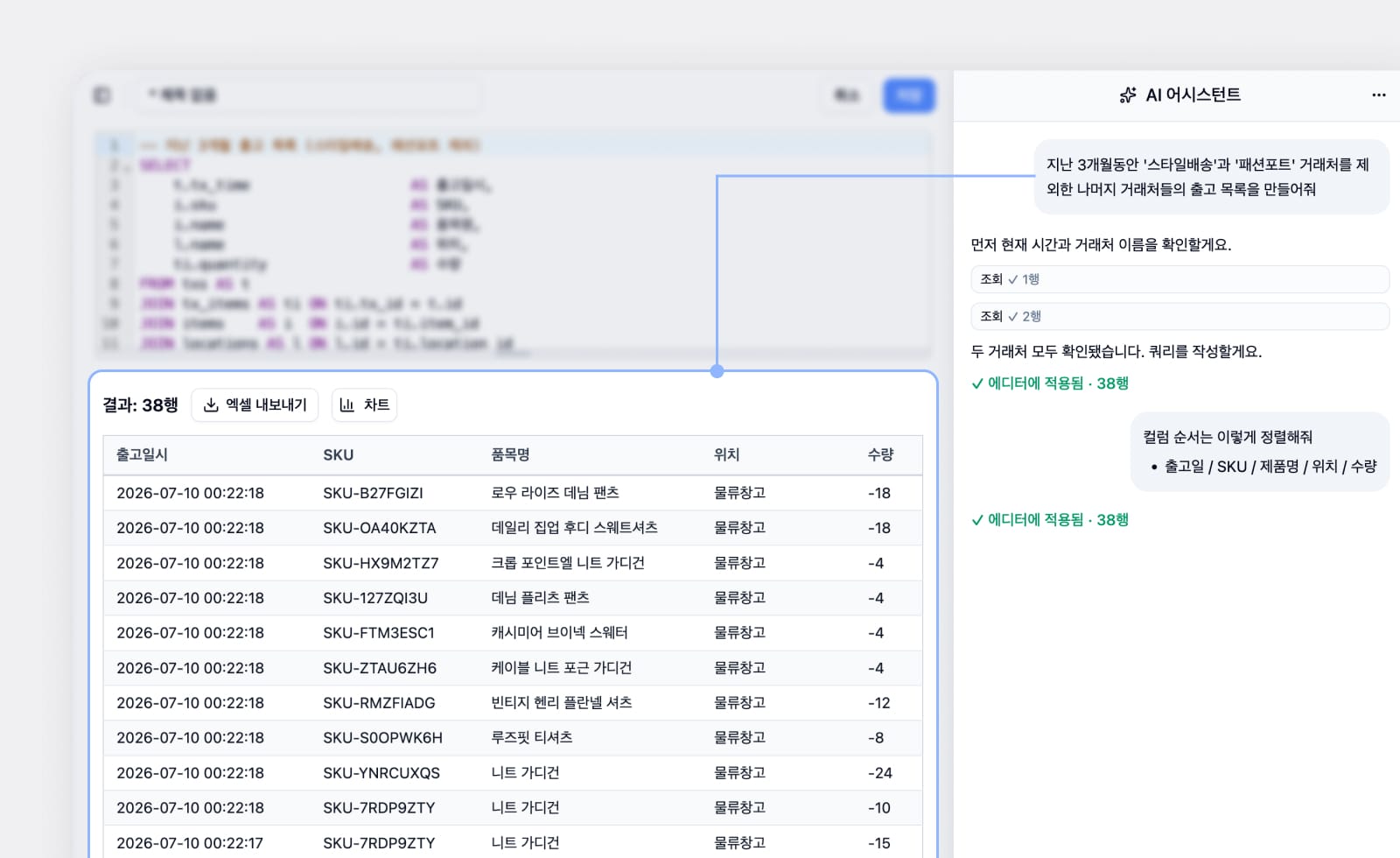Sort by the 수량 column header
This screenshot has width=1400, height=858.
click(x=880, y=454)
